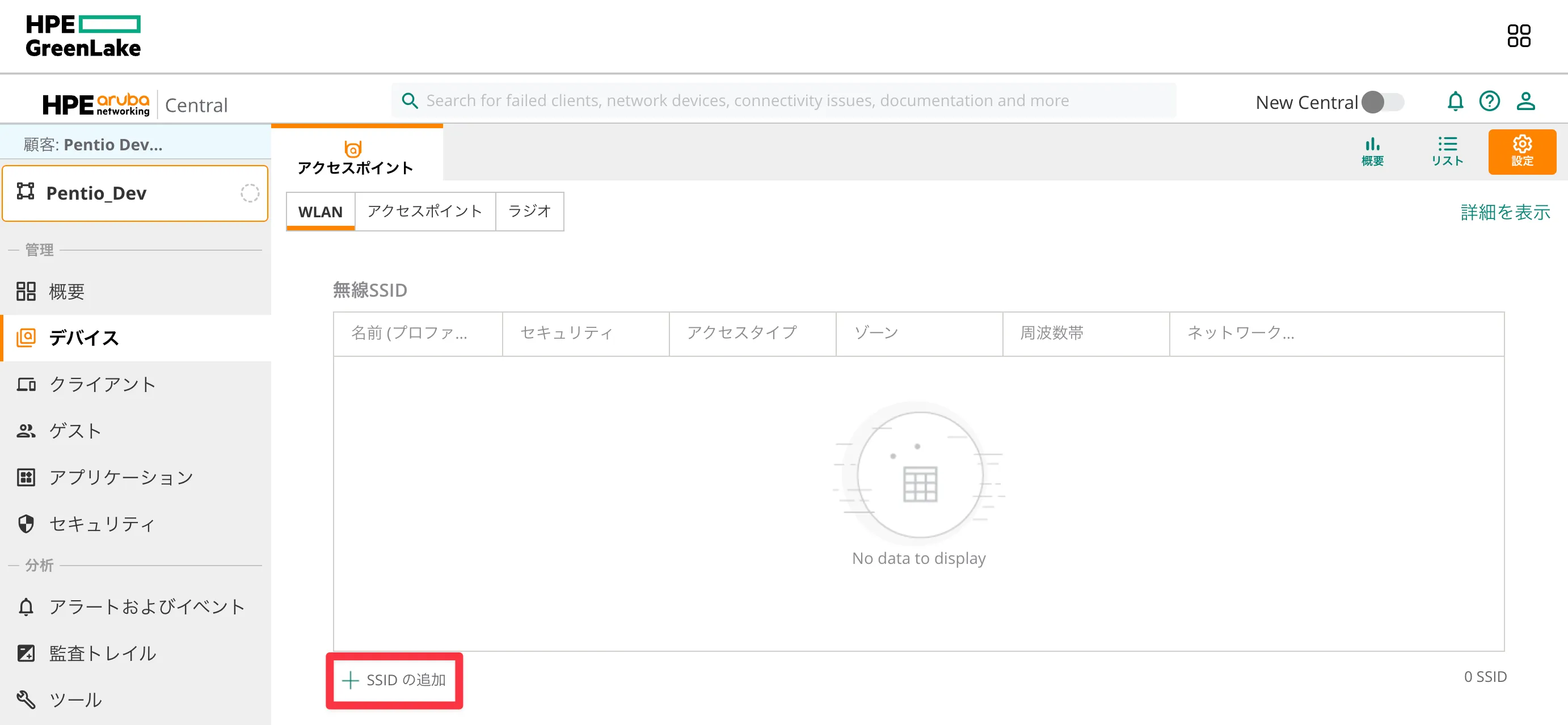Screen dimensions: 1568x725
Task: Open the HPE GreenLake apps grid
Action: click(1520, 36)
